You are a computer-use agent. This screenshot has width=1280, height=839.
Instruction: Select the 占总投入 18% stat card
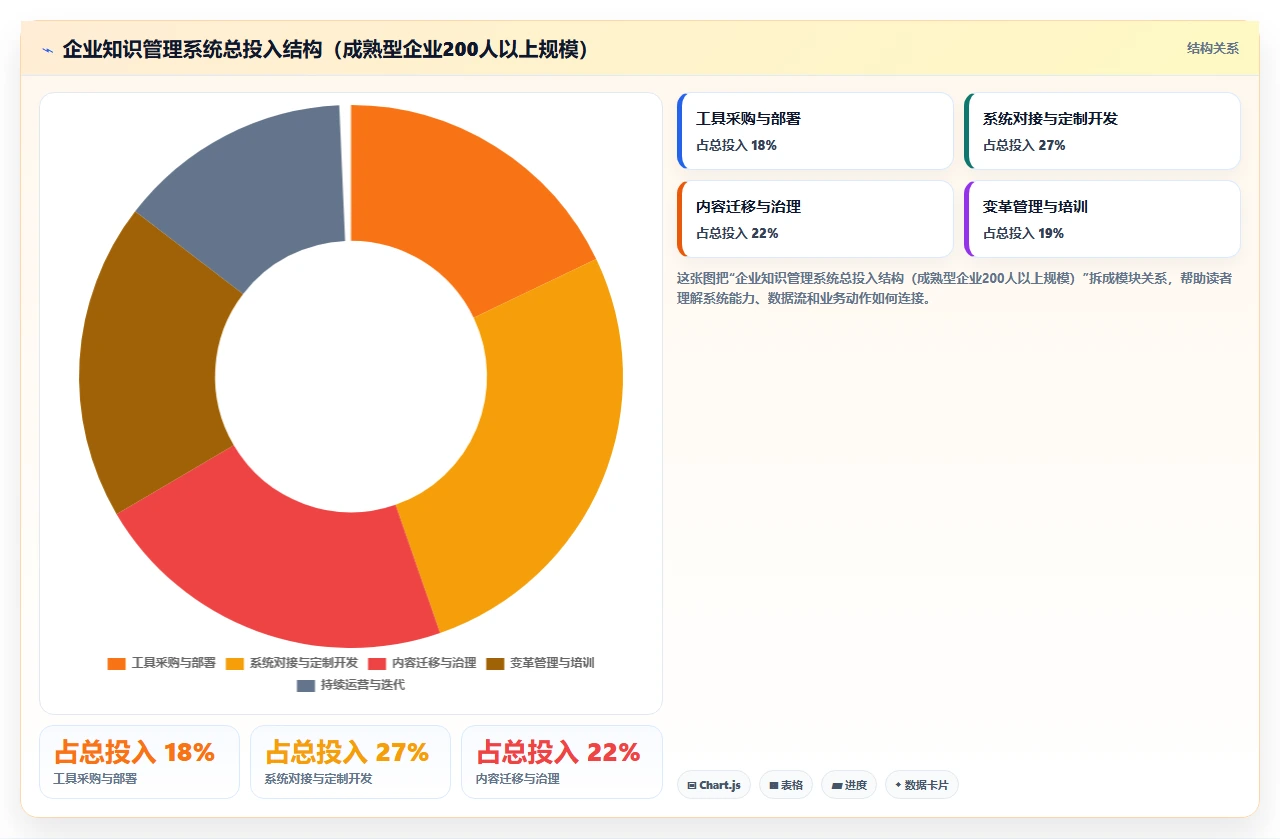[139, 762]
